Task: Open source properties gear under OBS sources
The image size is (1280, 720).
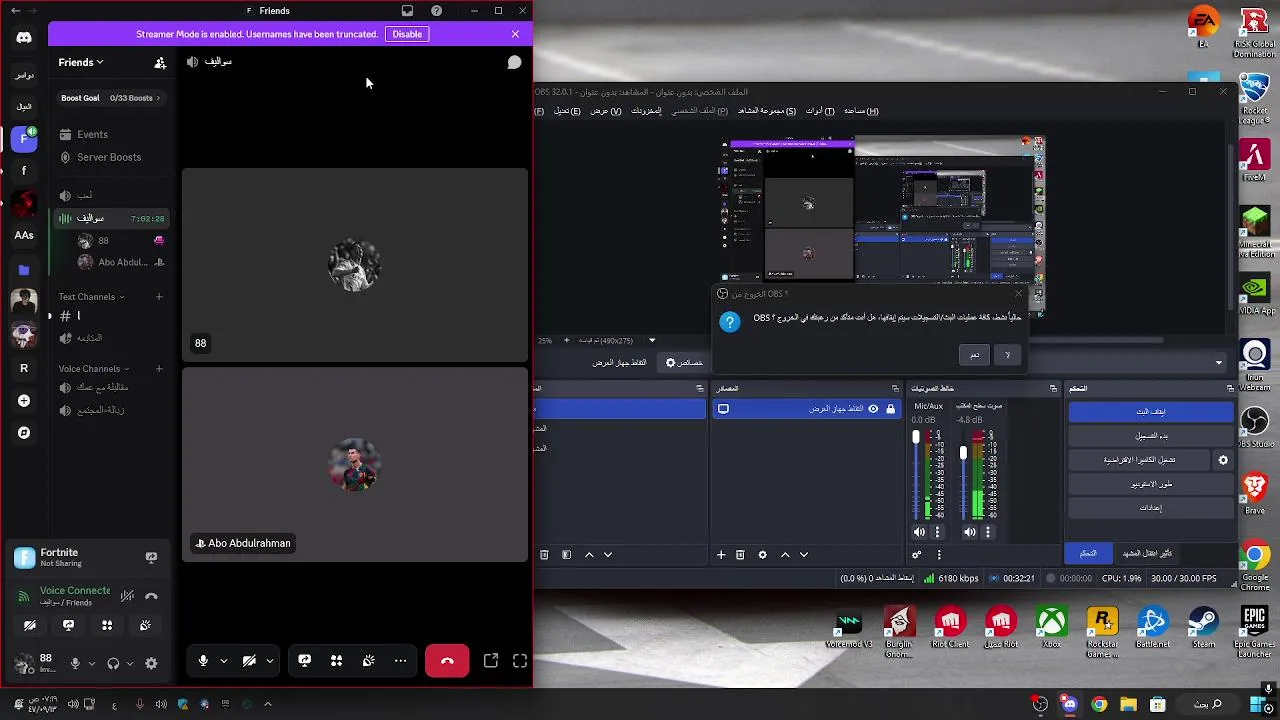Action: click(762, 555)
